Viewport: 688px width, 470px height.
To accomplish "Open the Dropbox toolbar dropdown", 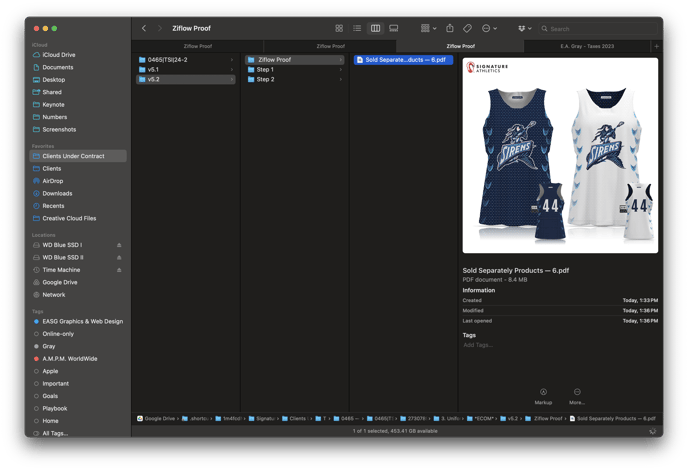I will [x=524, y=29].
